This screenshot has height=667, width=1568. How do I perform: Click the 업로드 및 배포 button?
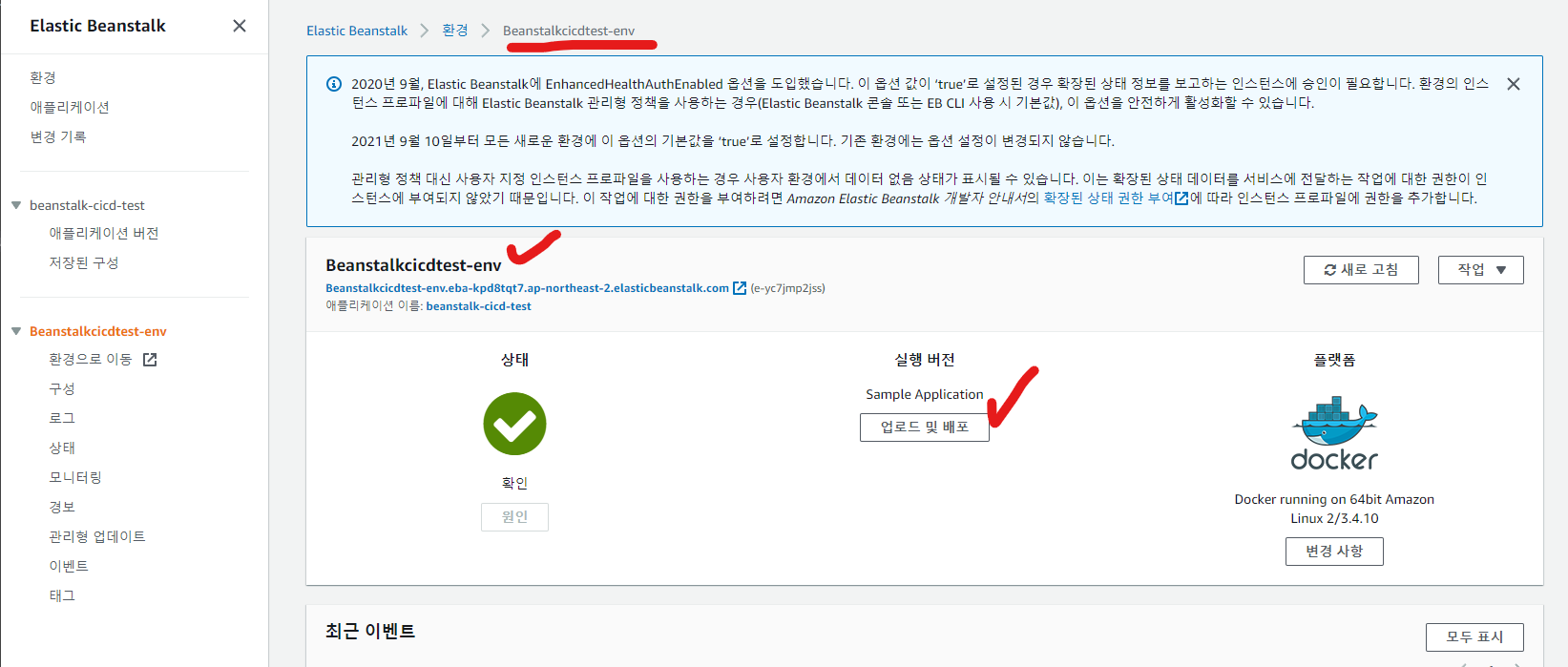pos(925,427)
